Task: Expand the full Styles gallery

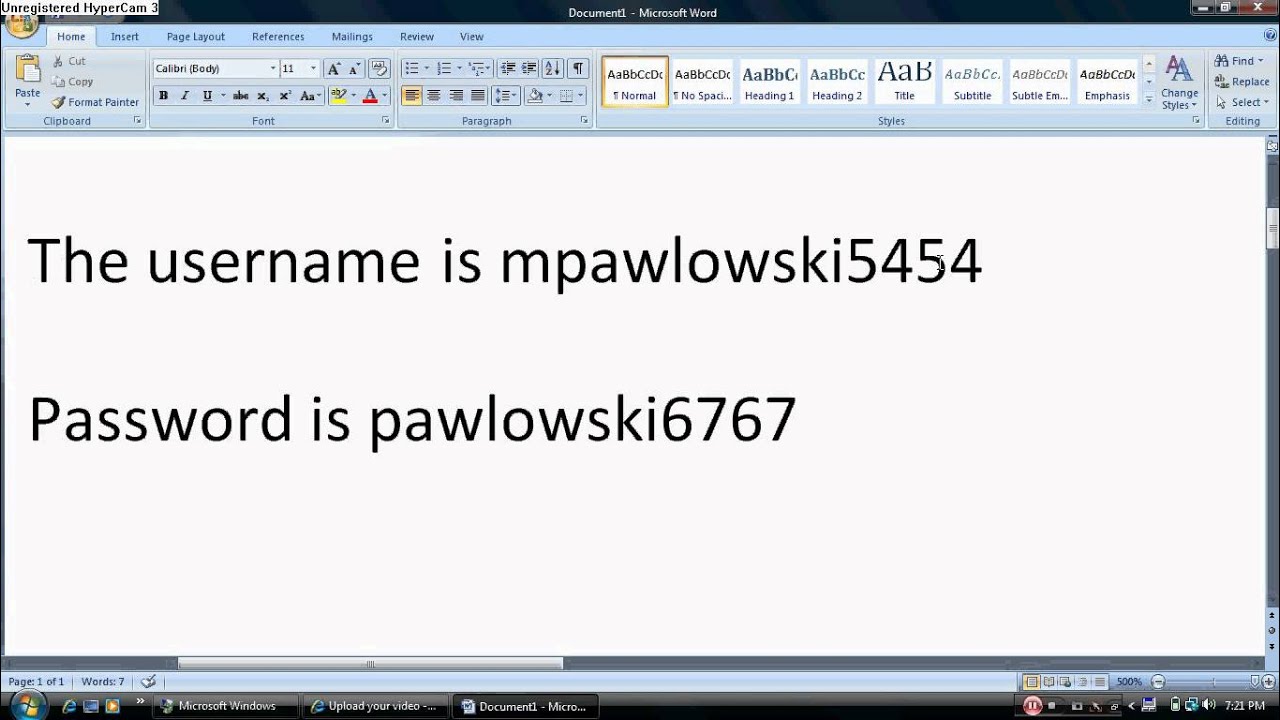Action: [x=1149, y=99]
